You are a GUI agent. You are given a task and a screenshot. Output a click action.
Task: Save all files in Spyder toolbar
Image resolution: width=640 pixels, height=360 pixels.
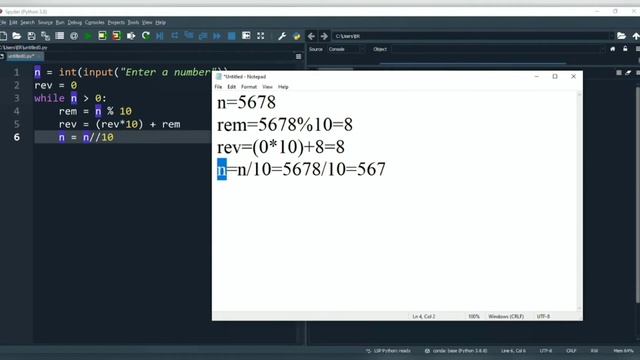(45, 36)
